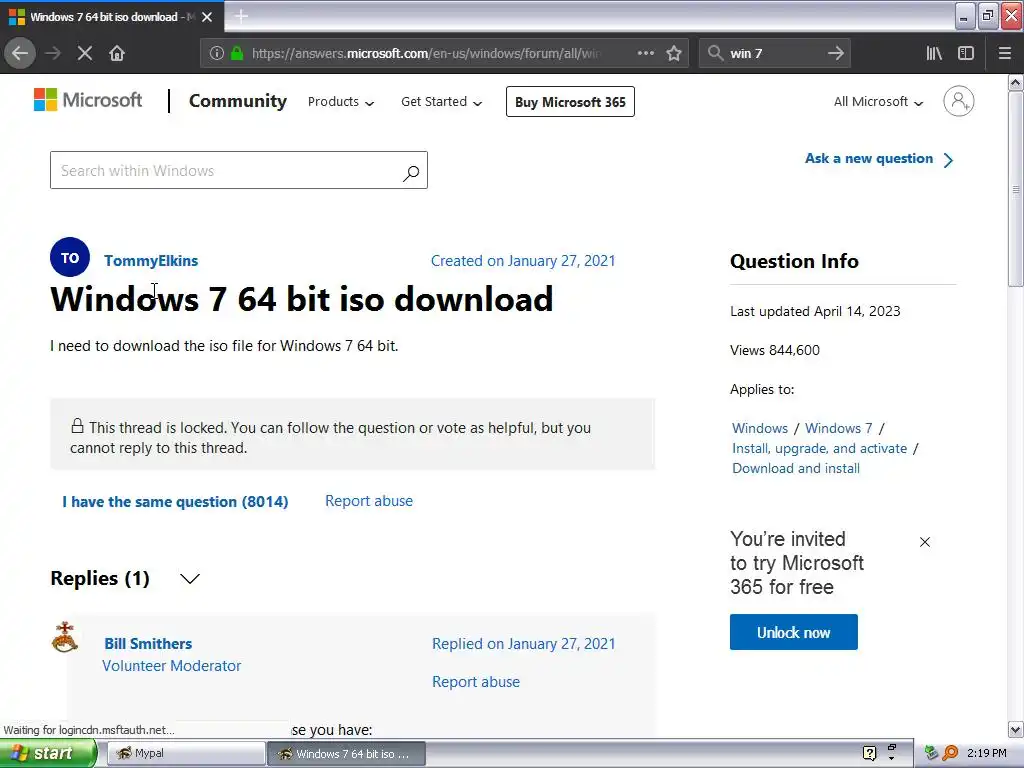The image size is (1024, 768).
Task: Report abuse on Bill Smithers reply
Action: tap(476, 682)
